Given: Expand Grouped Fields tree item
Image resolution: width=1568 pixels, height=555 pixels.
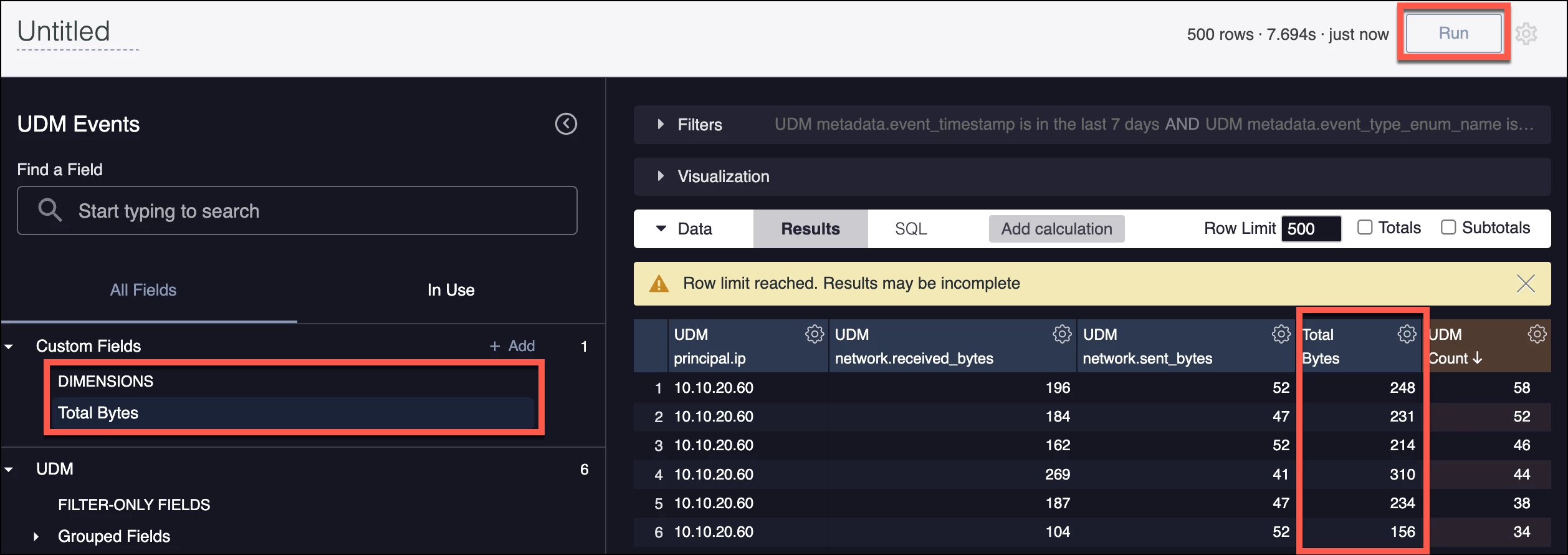Looking at the screenshot, I should (x=36, y=536).
